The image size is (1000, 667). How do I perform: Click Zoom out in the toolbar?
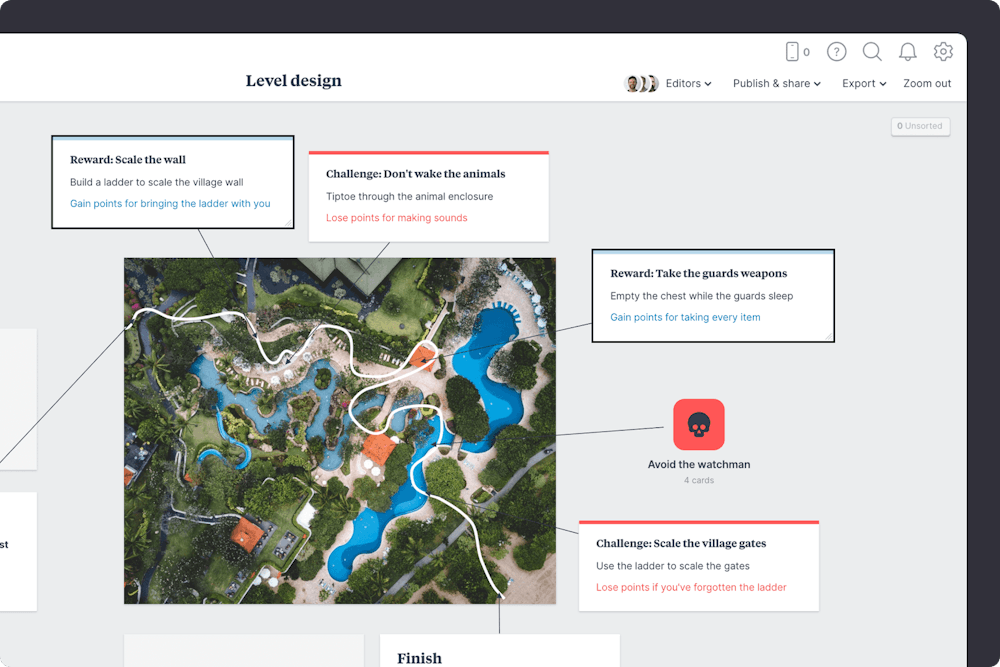[927, 84]
